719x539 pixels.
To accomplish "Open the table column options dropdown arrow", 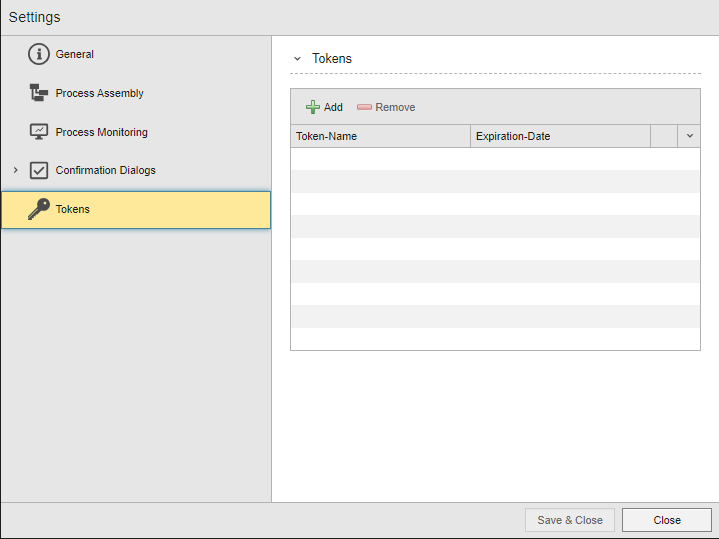I will [x=689, y=136].
